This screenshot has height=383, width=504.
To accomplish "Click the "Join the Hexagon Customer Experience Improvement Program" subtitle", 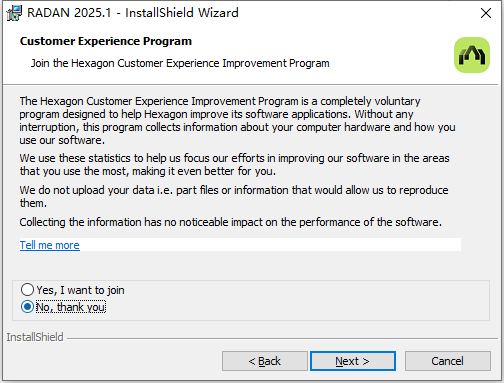I will (180, 63).
